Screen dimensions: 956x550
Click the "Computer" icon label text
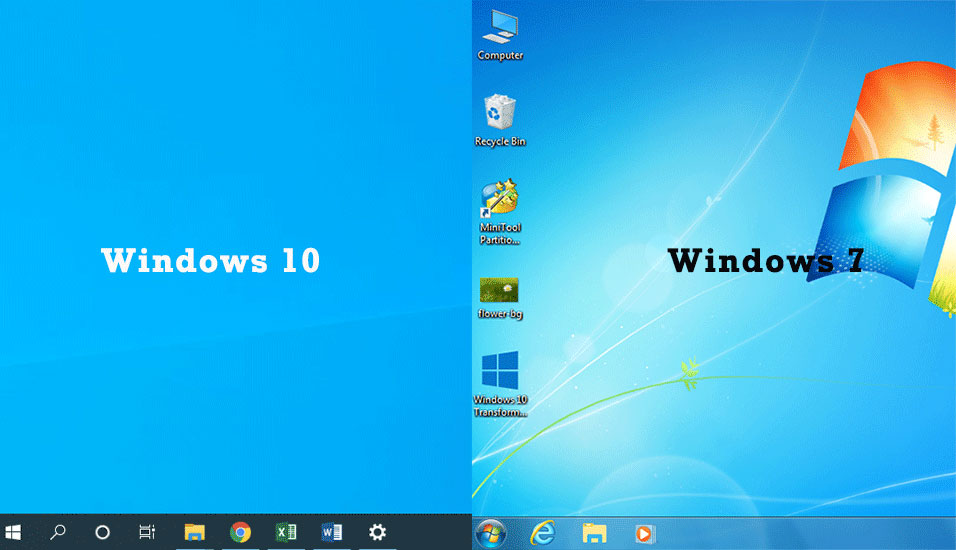point(500,55)
